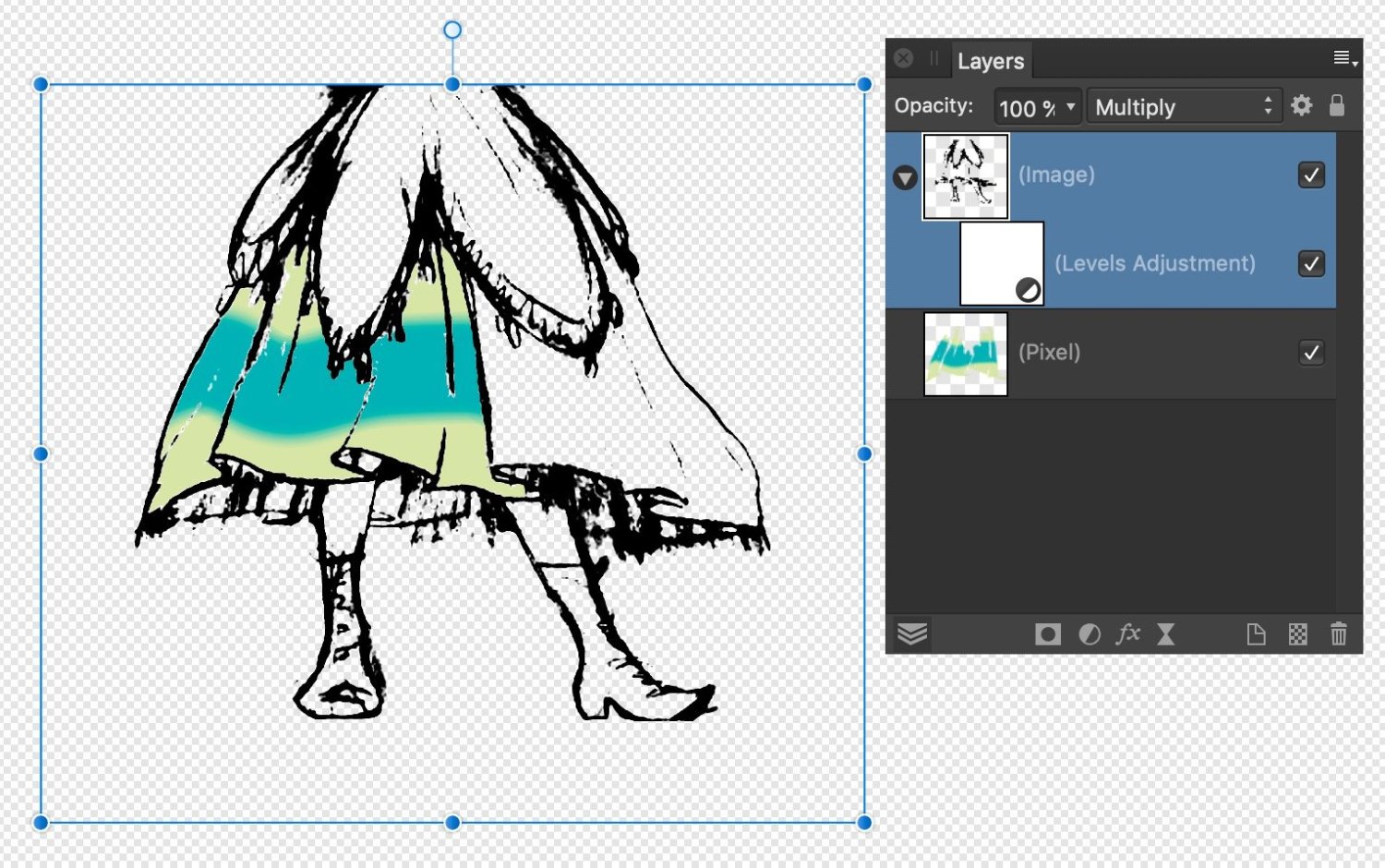Toggle visibility of the (Pixel) layer
Image resolution: width=1385 pixels, height=868 pixels.
1311,353
